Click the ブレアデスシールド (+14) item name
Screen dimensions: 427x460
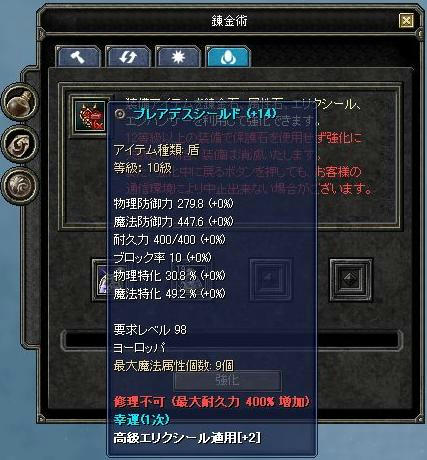point(205,114)
